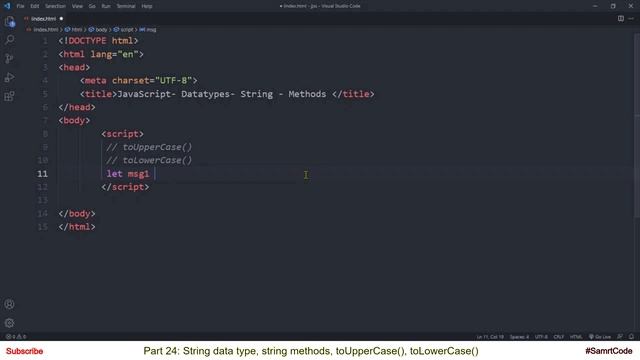640x360 pixels.
Task: Click html in the breadcrumb
Action: click(x=77, y=30)
